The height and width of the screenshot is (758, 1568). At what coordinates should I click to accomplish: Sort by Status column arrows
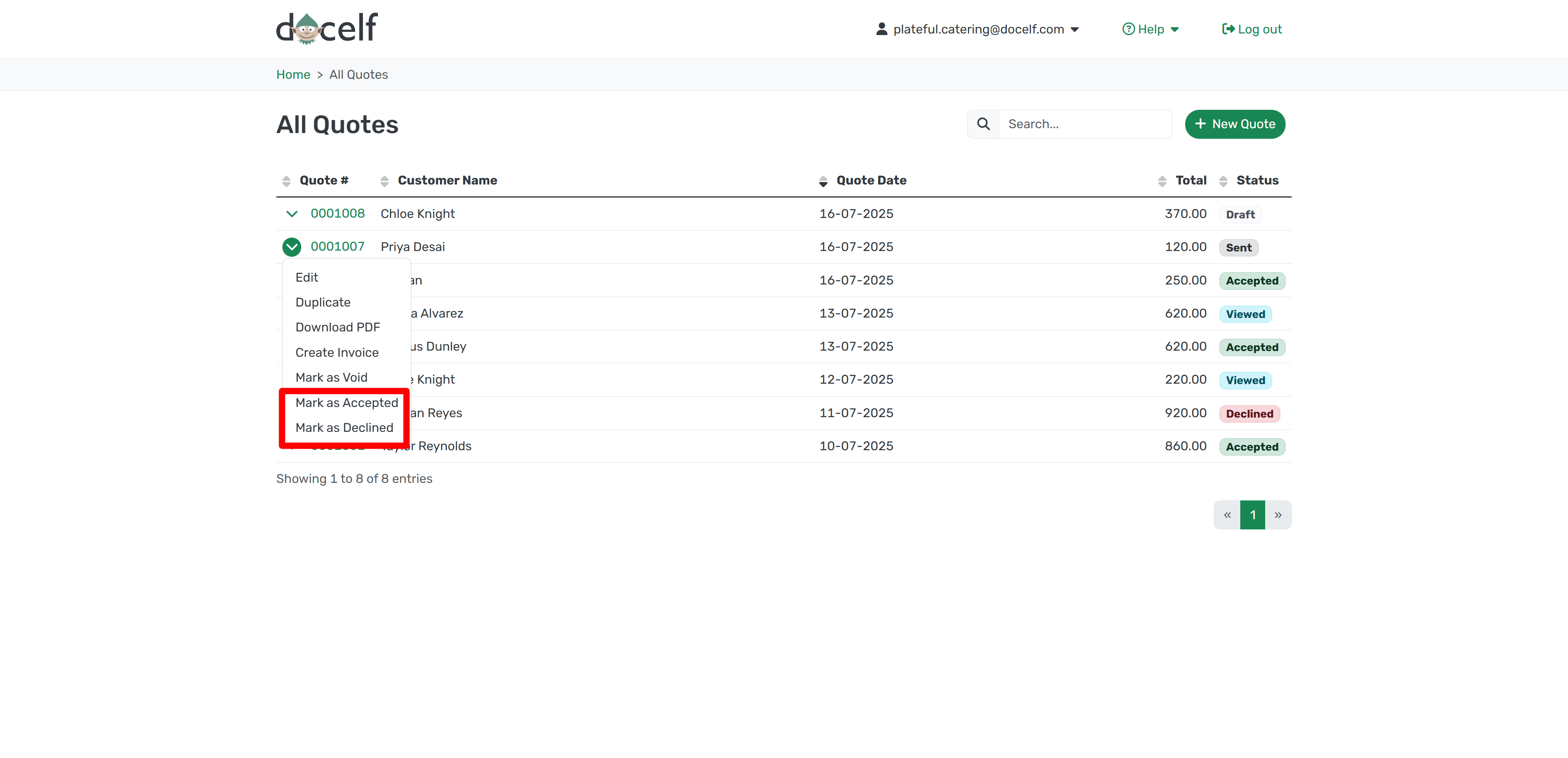[x=1223, y=181]
